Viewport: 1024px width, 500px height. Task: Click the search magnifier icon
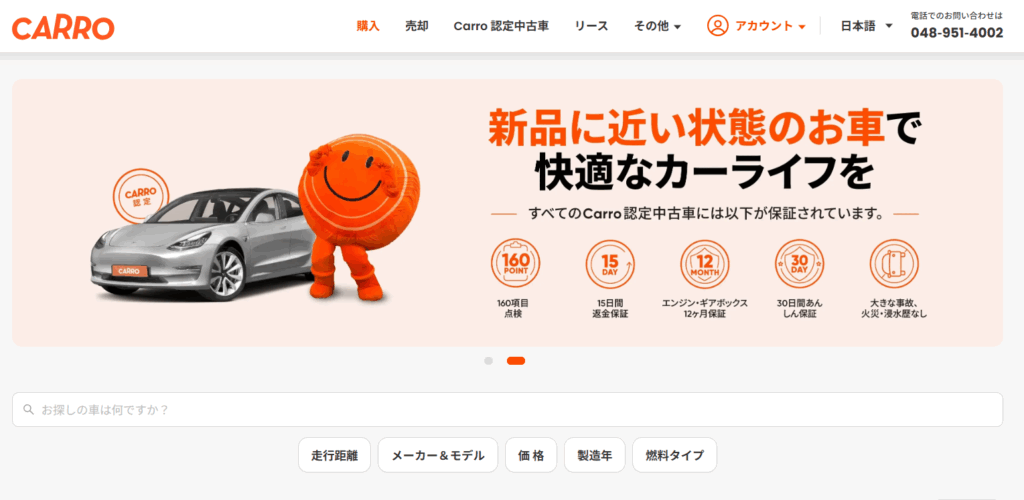28,409
